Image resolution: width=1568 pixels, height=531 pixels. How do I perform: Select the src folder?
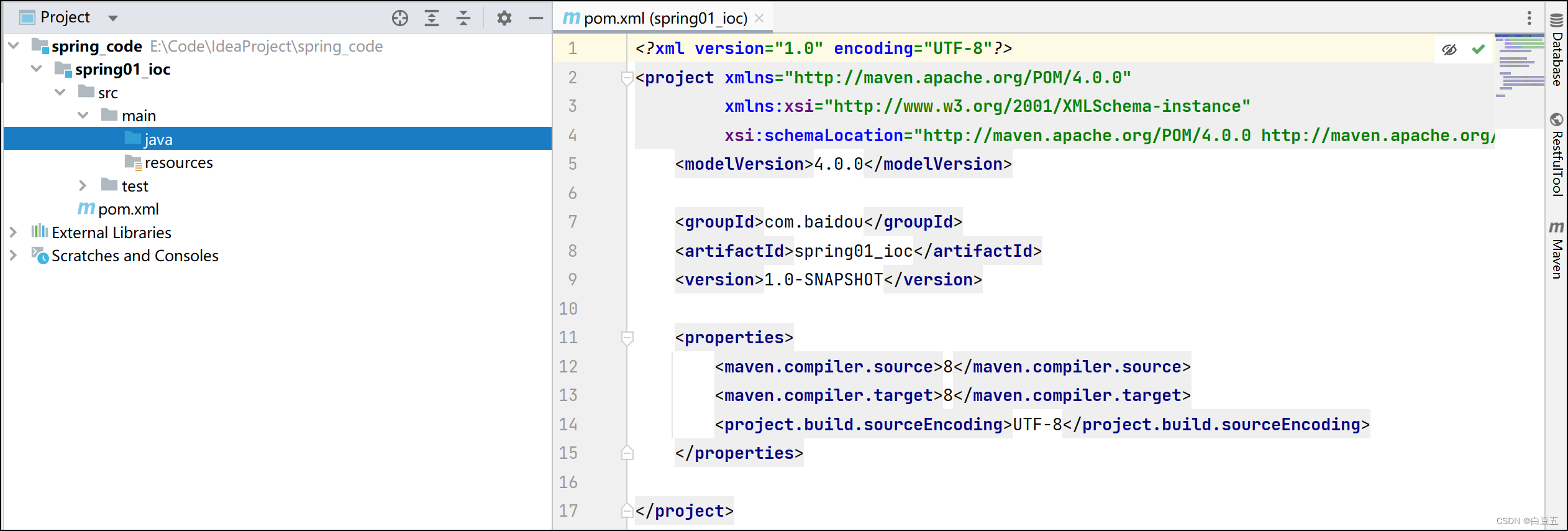(108, 93)
